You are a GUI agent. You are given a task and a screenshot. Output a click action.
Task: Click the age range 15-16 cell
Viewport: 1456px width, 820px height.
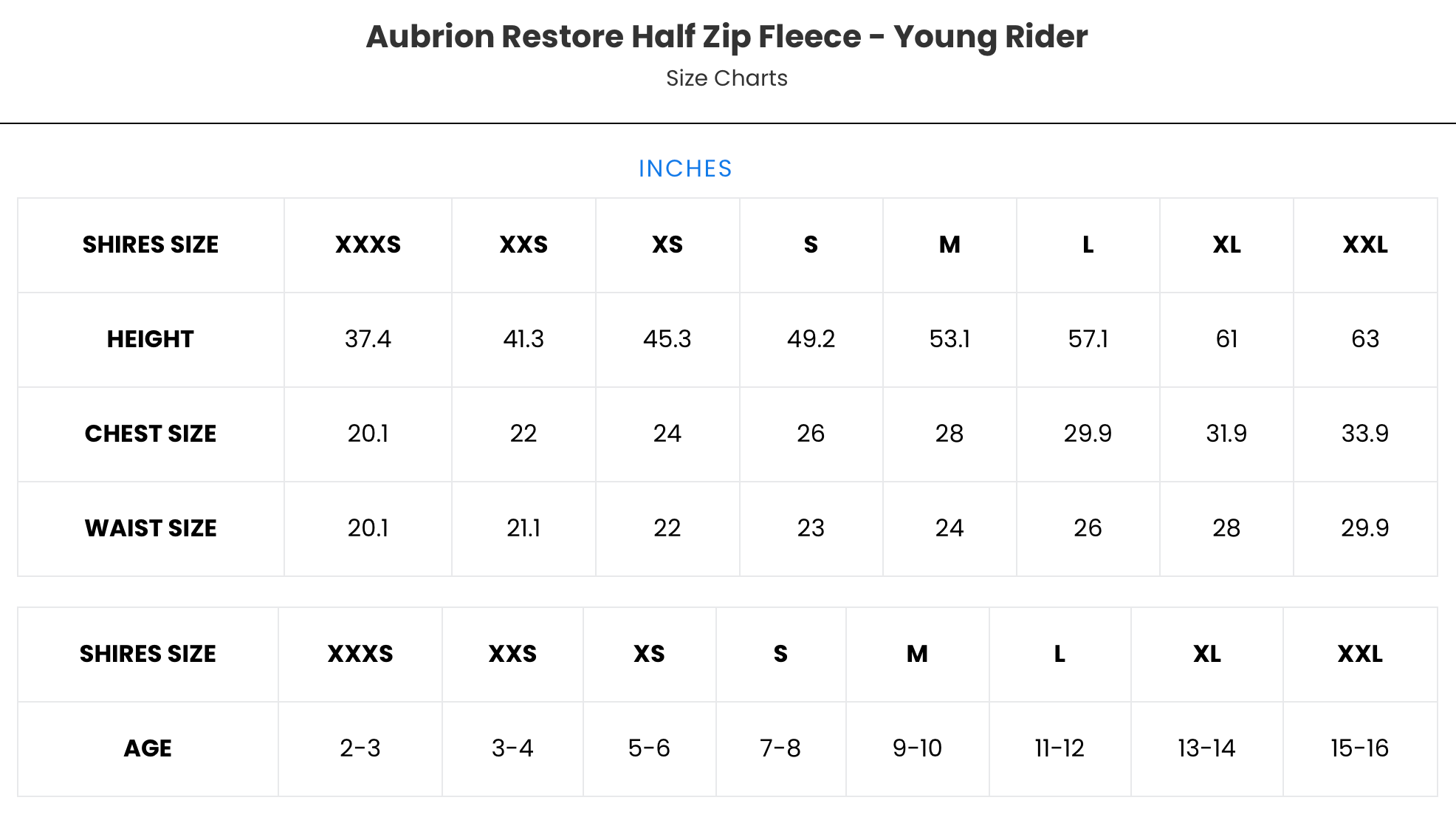point(1359,748)
